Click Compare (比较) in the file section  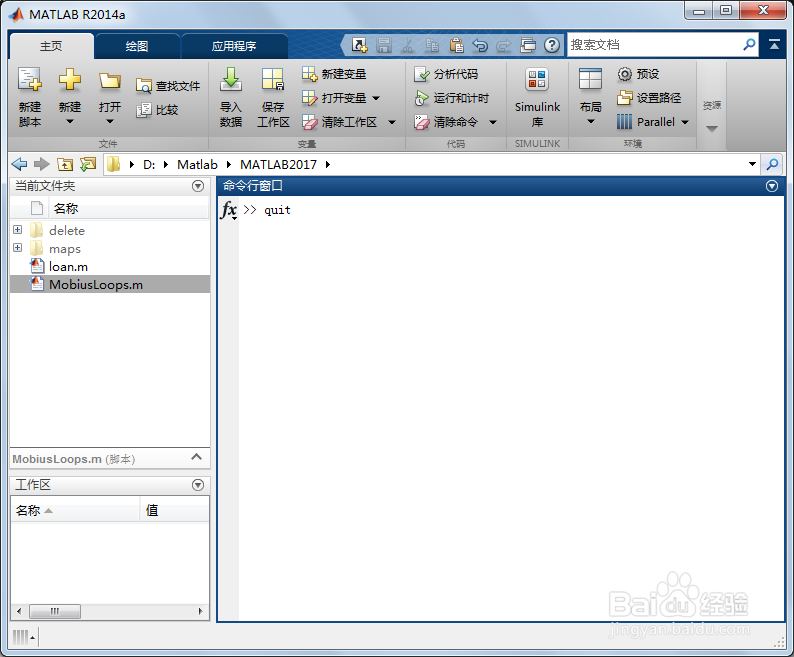[157, 110]
